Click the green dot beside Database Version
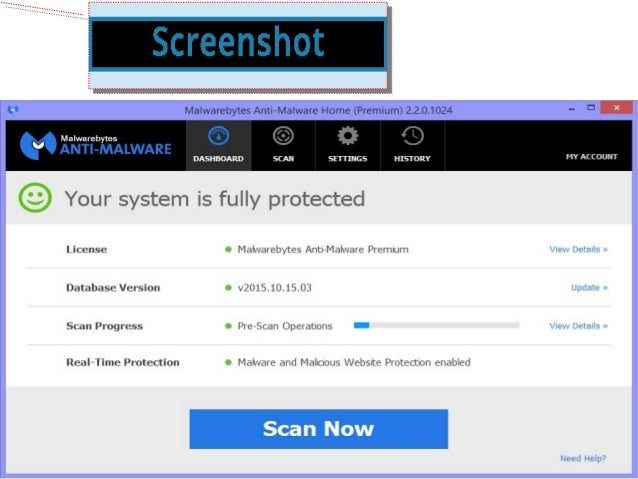The width and height of the screenshot is (638, 479). [228, 288]
